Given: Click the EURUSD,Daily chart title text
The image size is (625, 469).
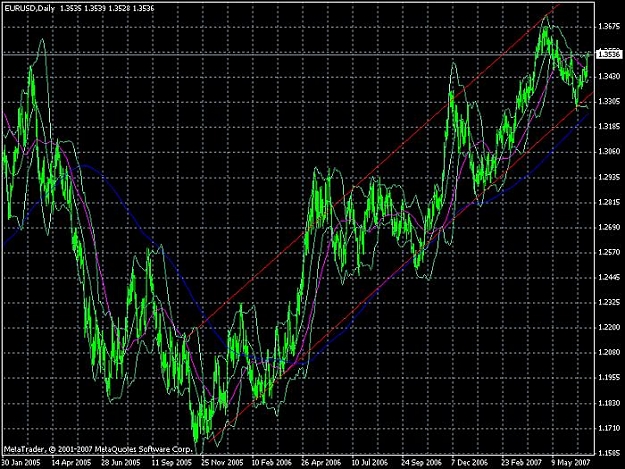Looking at the screenshot, I should point(28,8).
